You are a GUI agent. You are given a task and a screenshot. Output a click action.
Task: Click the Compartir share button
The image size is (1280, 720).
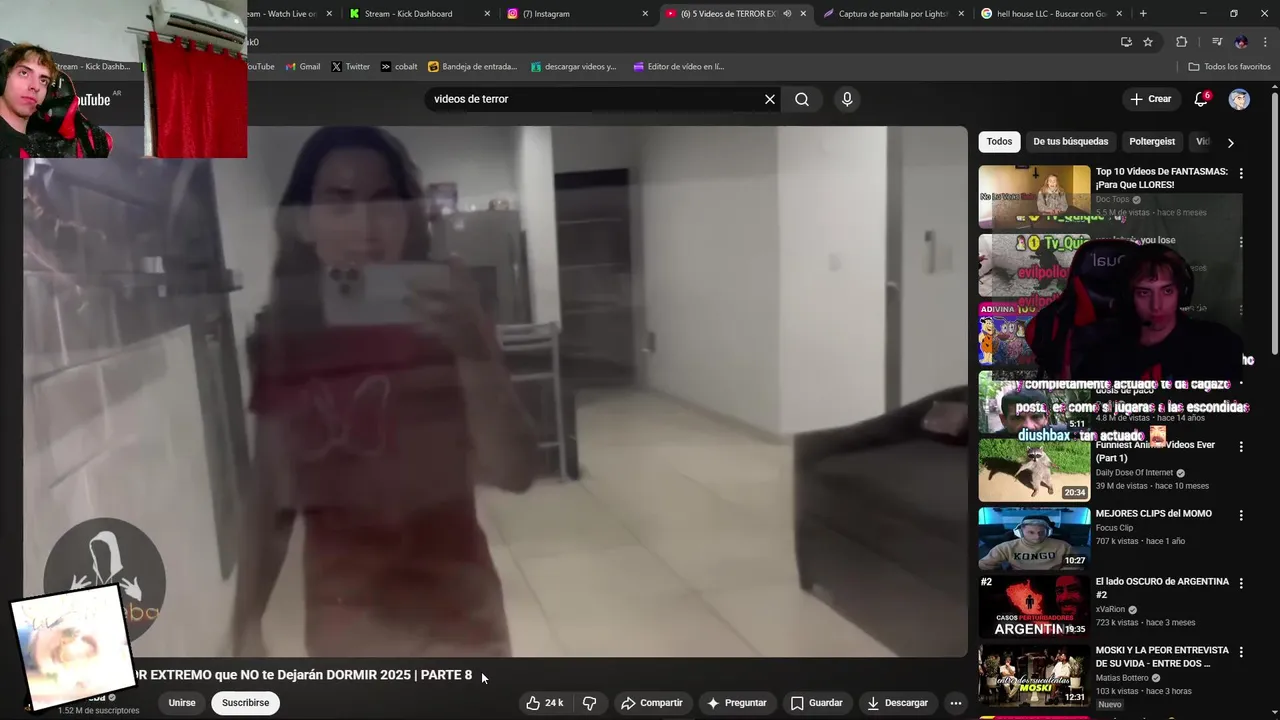(x=651, y=703)
